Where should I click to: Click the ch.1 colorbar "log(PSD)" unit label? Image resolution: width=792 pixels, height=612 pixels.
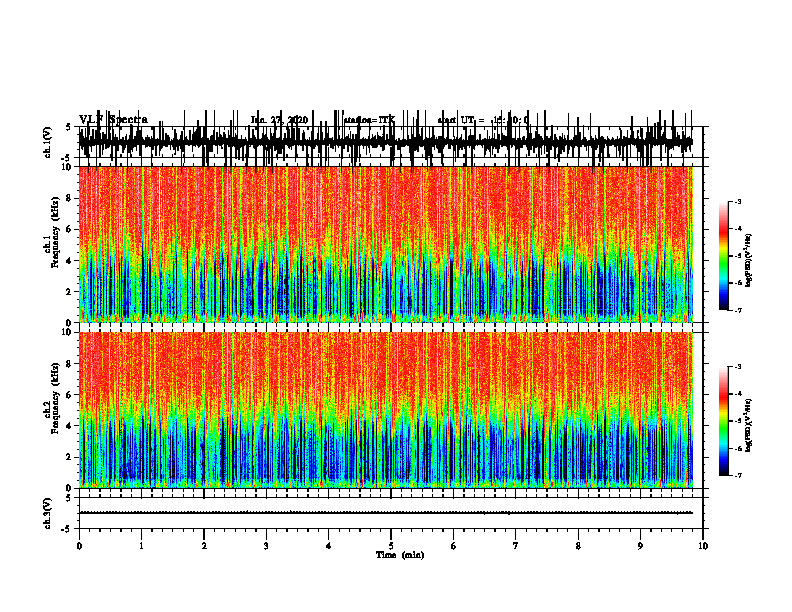pyautogui.click(x=749, y=261)
